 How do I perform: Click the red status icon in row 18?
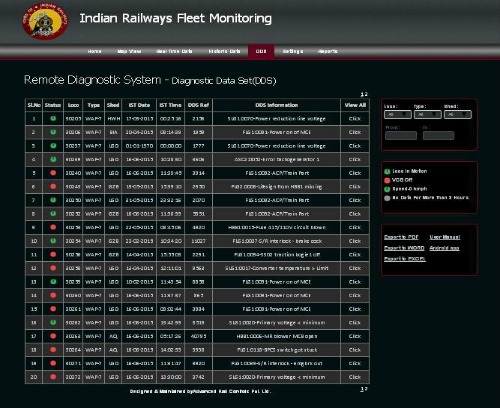[53, 350]
